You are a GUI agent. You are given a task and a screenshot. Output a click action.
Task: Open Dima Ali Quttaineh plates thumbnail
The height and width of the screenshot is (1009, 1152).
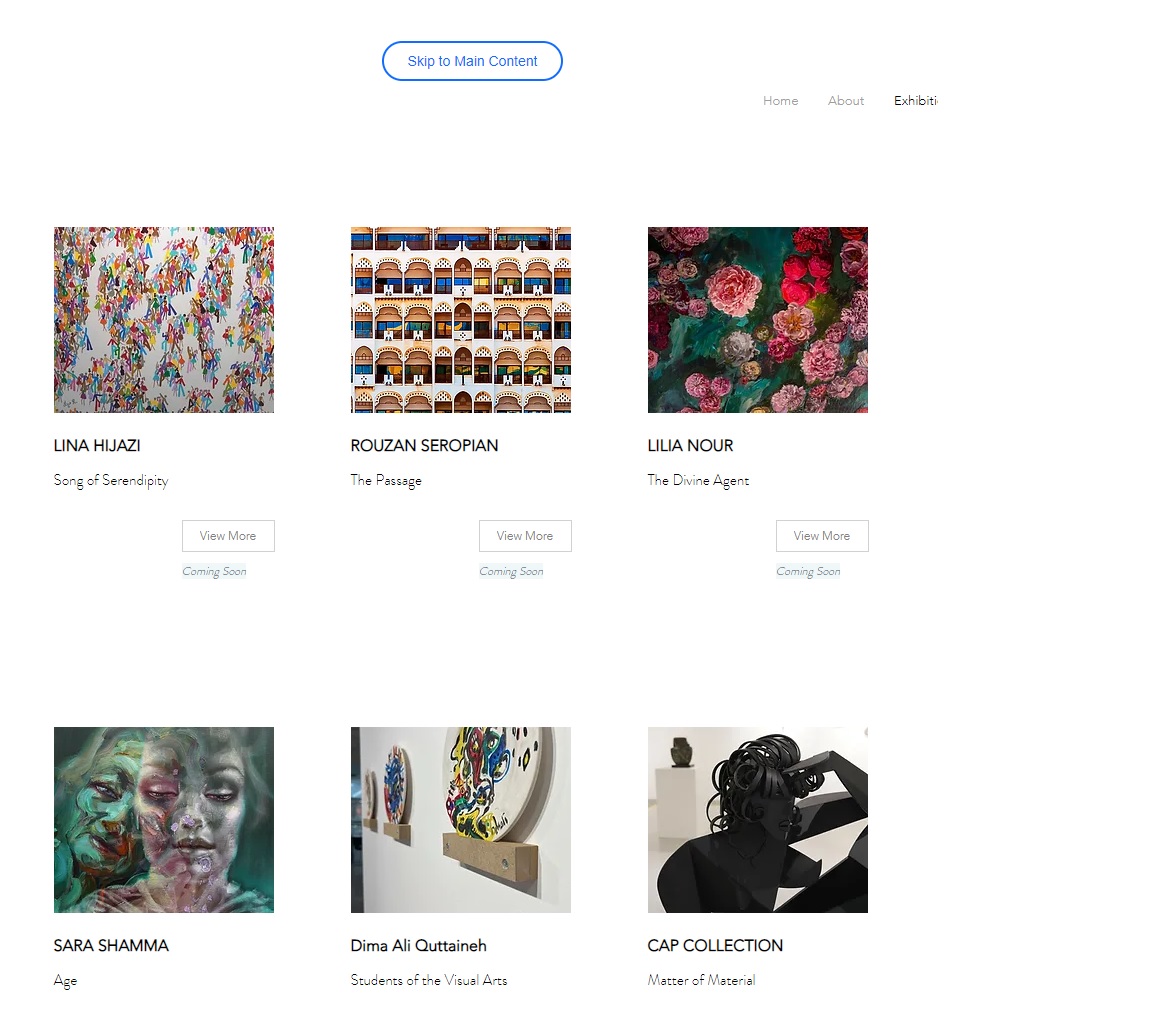pos(461,820)
